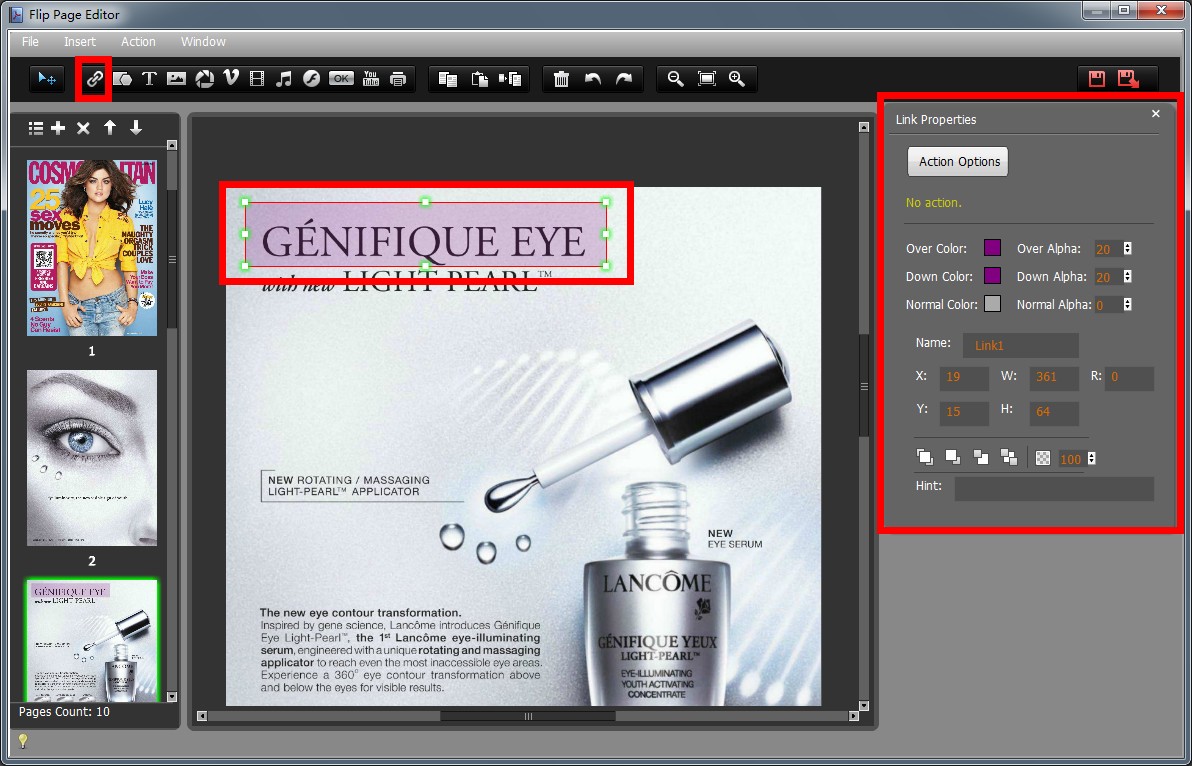Insert a movie with the film icon
1192x766 pixels.
tap(257, 79)
